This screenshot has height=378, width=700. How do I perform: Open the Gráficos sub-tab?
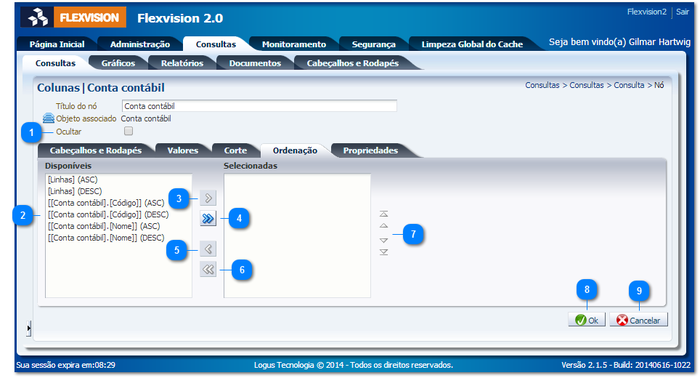118,63
